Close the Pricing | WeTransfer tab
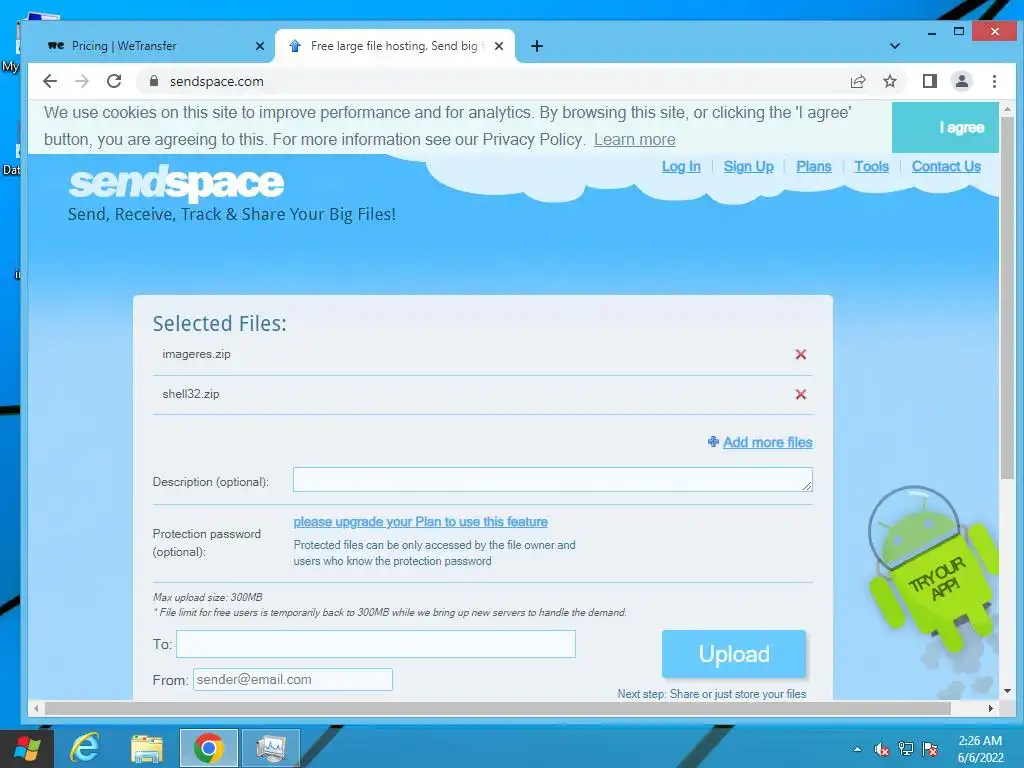1024x768 pixels. tap(259, 46)
